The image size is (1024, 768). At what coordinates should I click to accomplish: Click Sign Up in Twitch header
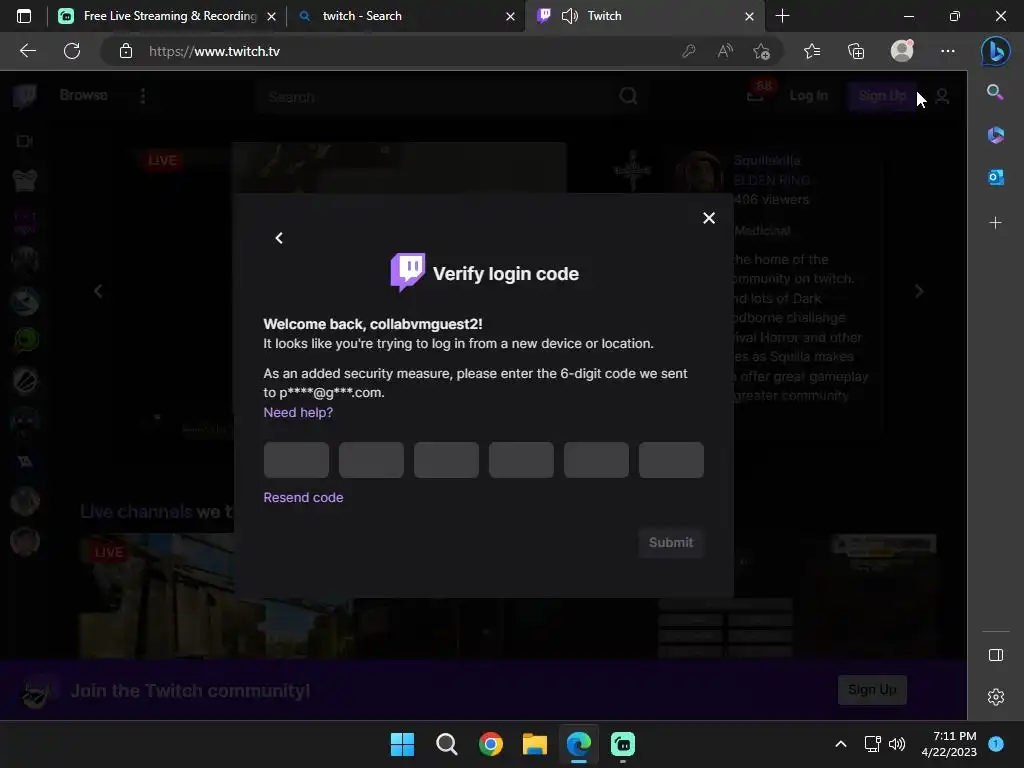point(882,96)
